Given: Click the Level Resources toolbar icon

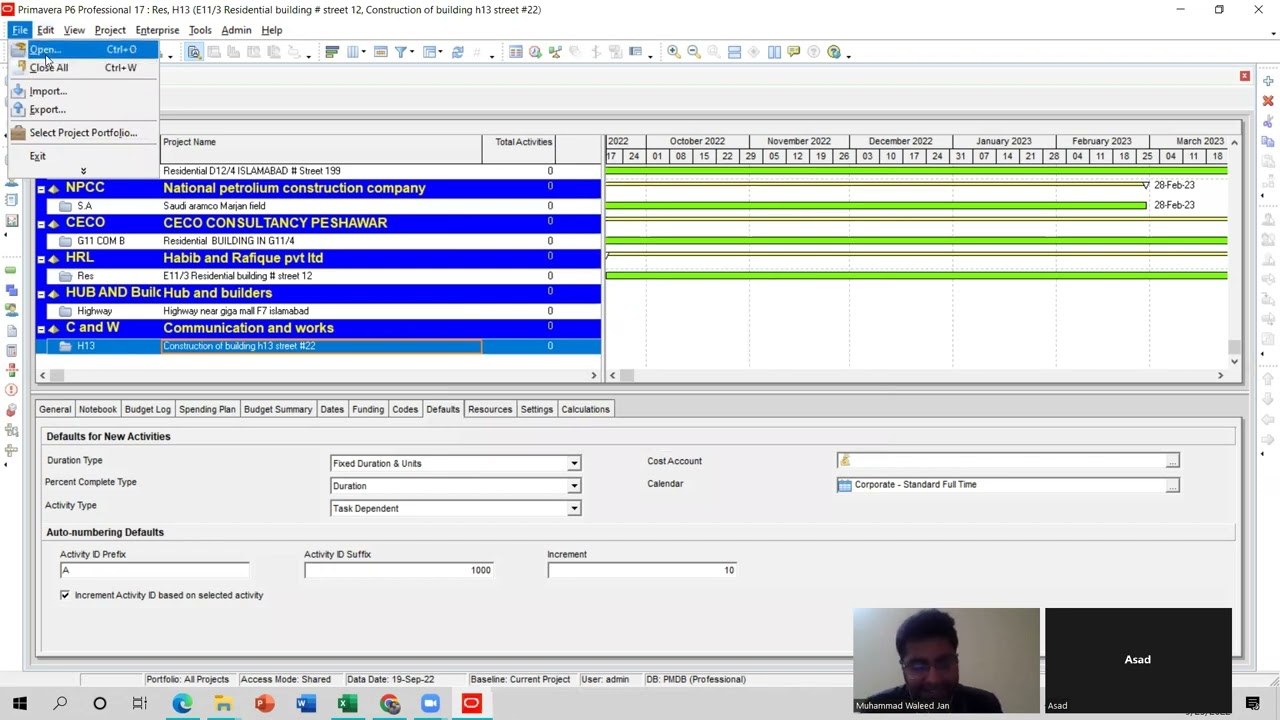Looking at the screenshot, I should (x=555, y=52).
